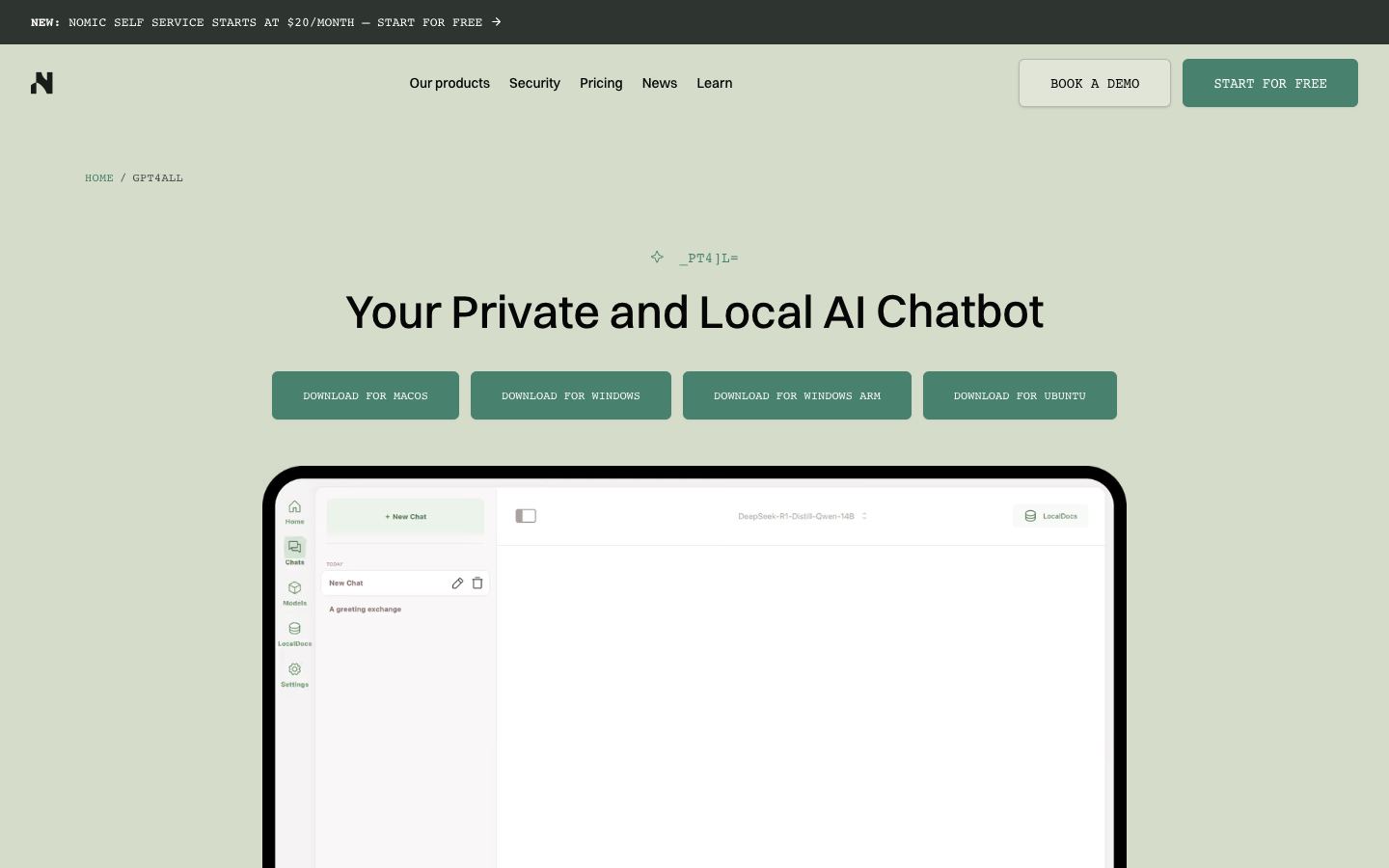Click the Home breadcrumb link
The height and width of the screenshot is (868, 1389).
click(99, 177)
